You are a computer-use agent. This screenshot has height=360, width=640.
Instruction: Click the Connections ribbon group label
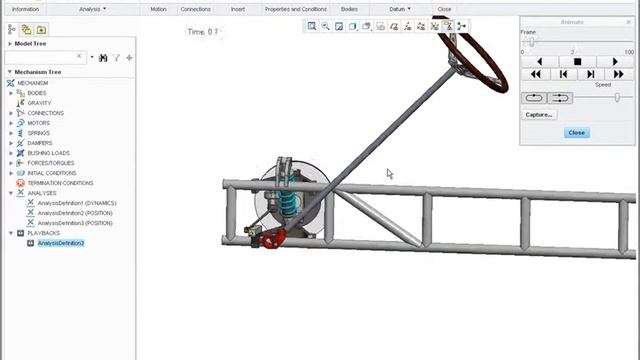[196, 9]
